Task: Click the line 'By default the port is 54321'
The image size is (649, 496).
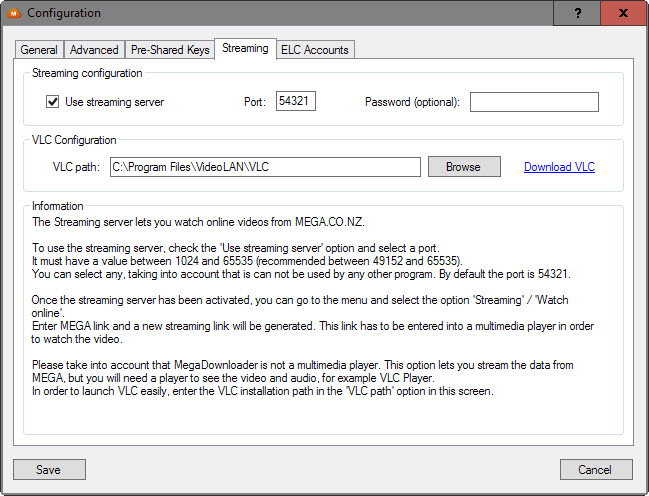Action: click(x=505, y=274)
